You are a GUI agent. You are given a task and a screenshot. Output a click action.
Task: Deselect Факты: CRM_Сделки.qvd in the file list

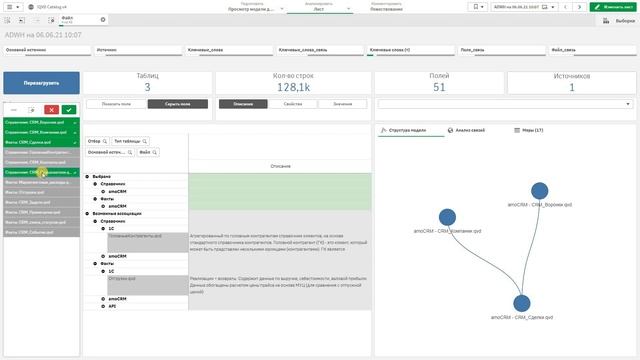pyautogui.click(x=41, y=142)
